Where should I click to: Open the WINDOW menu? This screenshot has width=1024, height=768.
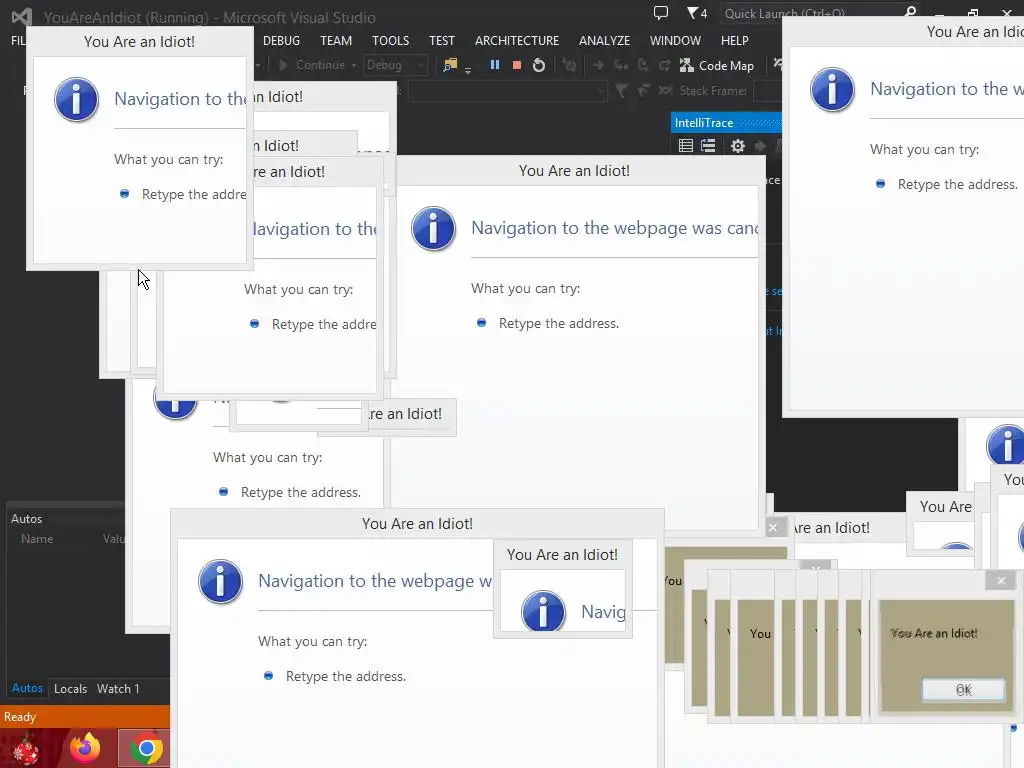point(675,40)
